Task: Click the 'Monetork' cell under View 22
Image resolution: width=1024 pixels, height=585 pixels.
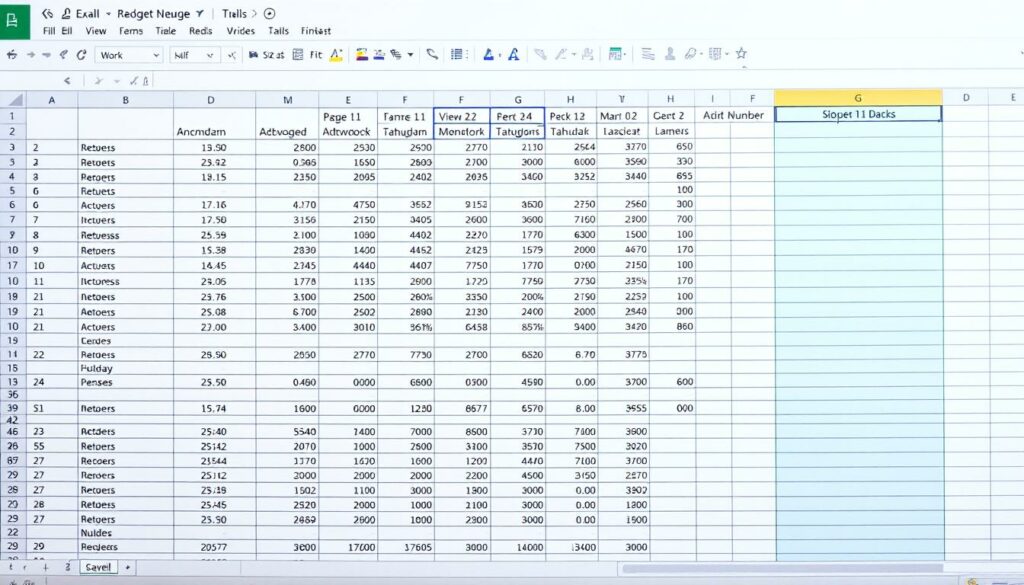Action: coord(461,131)
